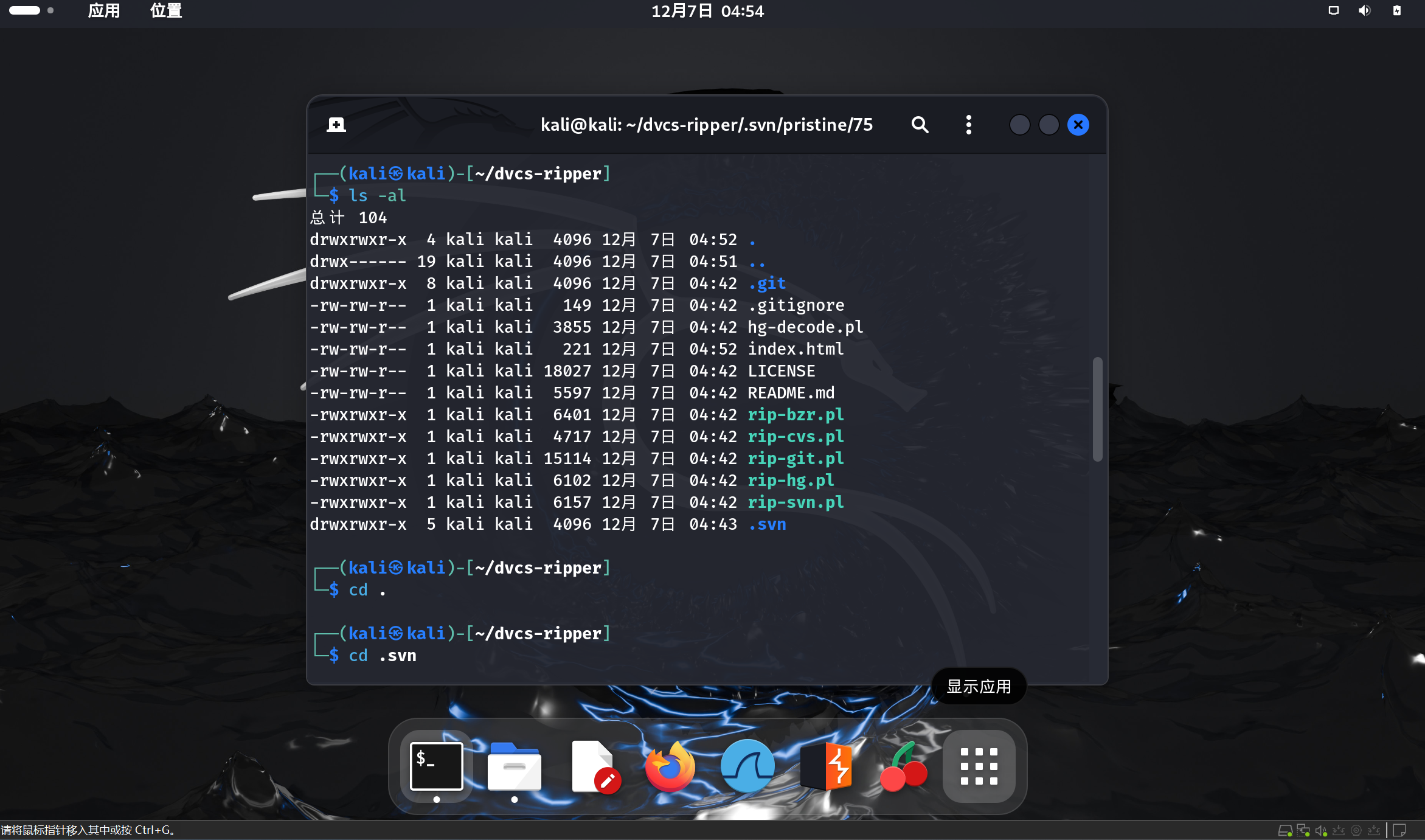The height and width of the screenshot is (840, 1425).
Task: Click the screen display tray icon
Action: coord(1333,10)
